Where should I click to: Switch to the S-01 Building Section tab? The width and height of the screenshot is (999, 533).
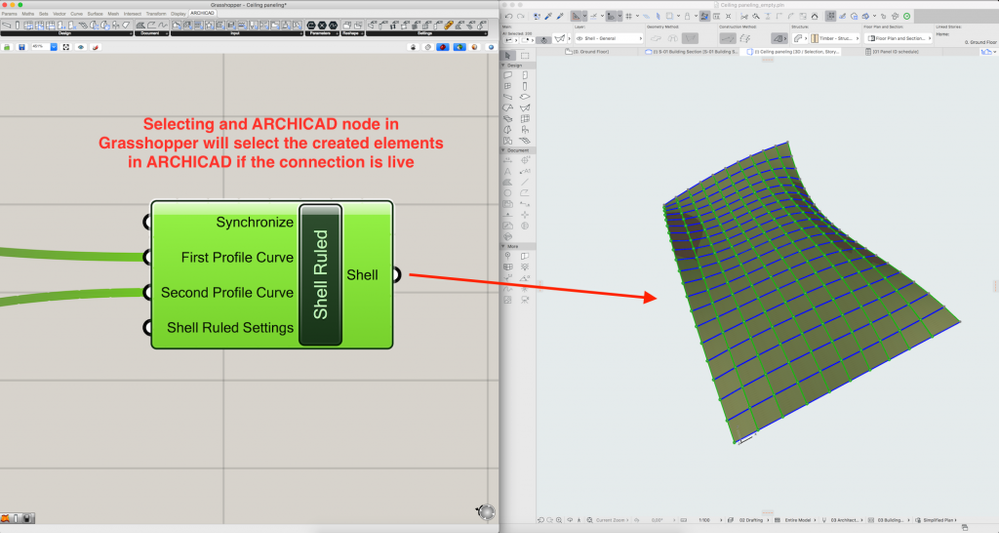tap(691, 52)
